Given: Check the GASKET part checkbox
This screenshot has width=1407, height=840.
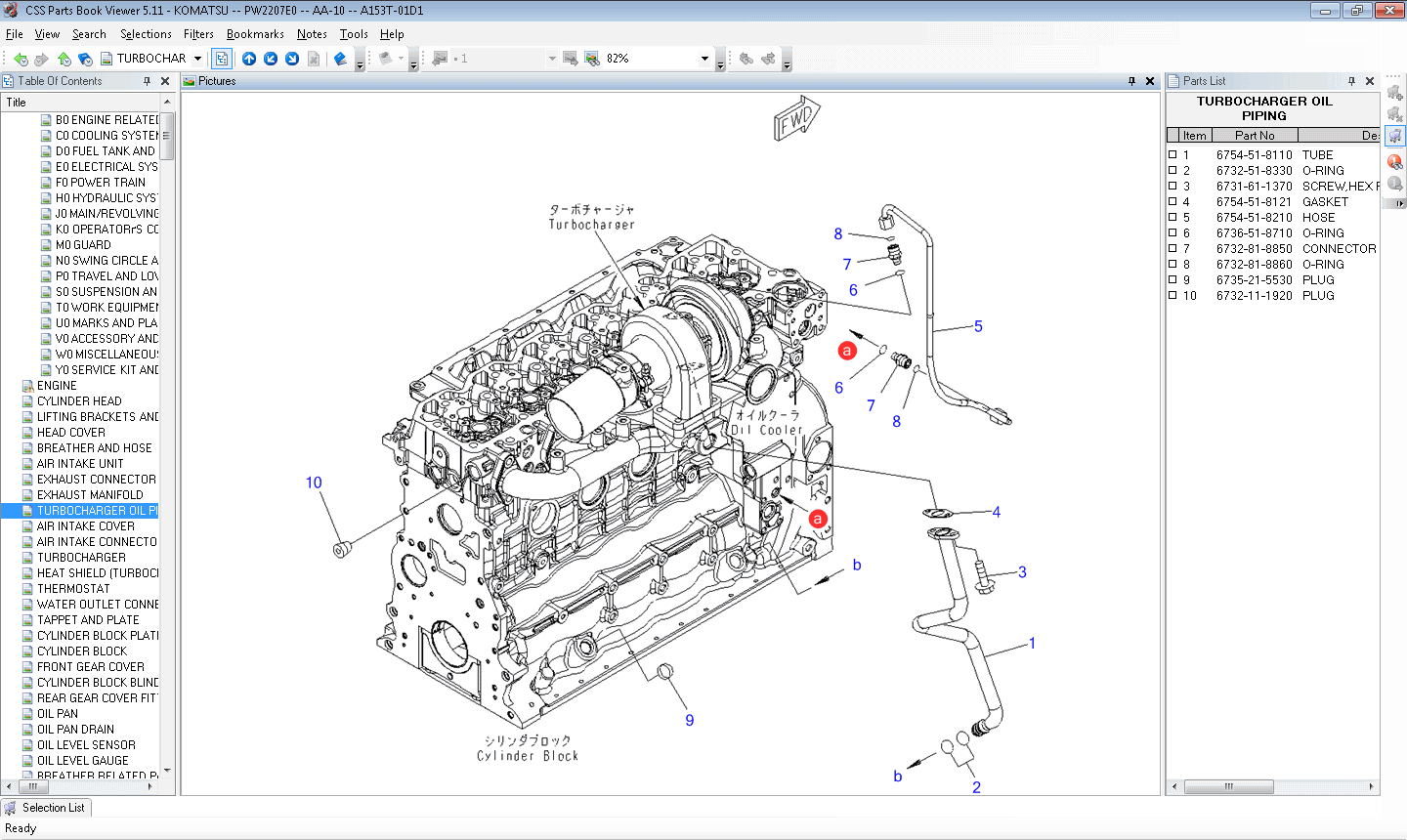Looking at the screenshot, I should coord(1174,201).
